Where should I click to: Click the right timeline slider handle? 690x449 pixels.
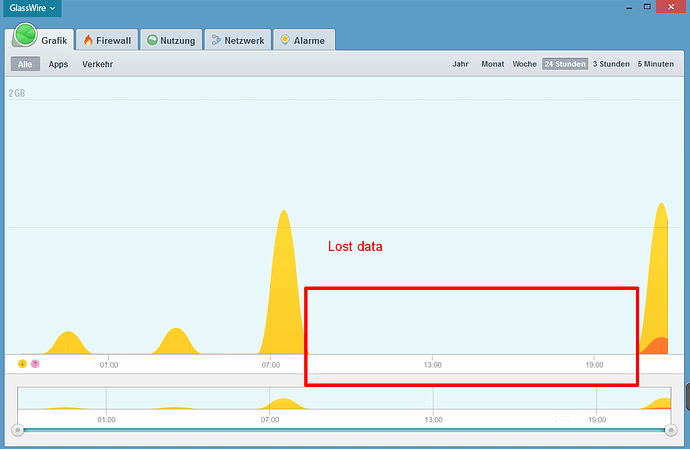point(671,430)
